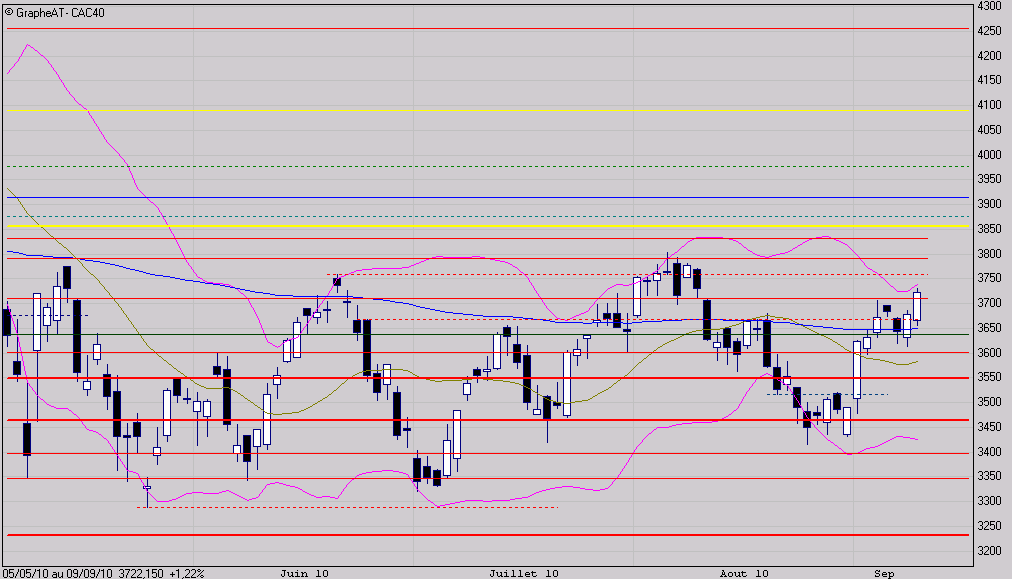Click the 3400 price axis label

pos(989,452)
